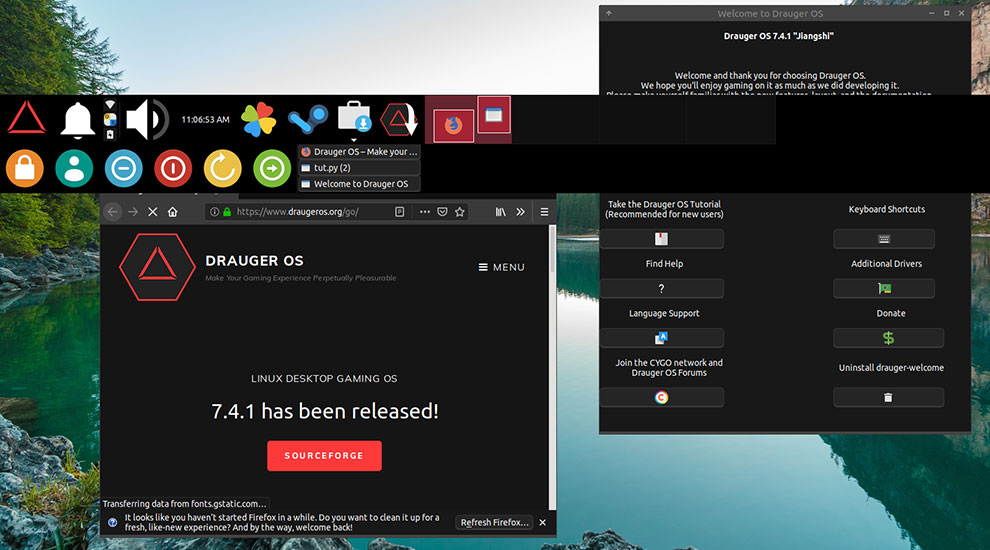Open Firefox hamburger application menu
Screen dimensions: 990x550
544,212
